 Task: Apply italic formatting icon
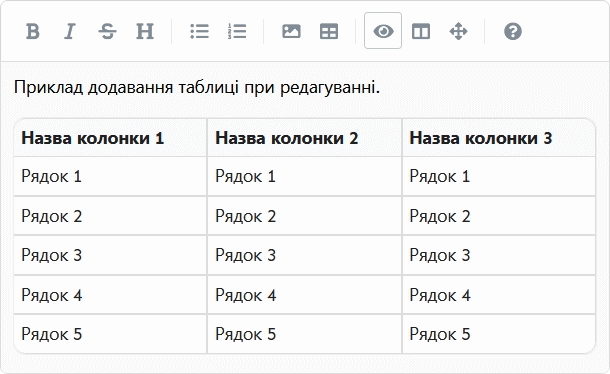point(70,31)
